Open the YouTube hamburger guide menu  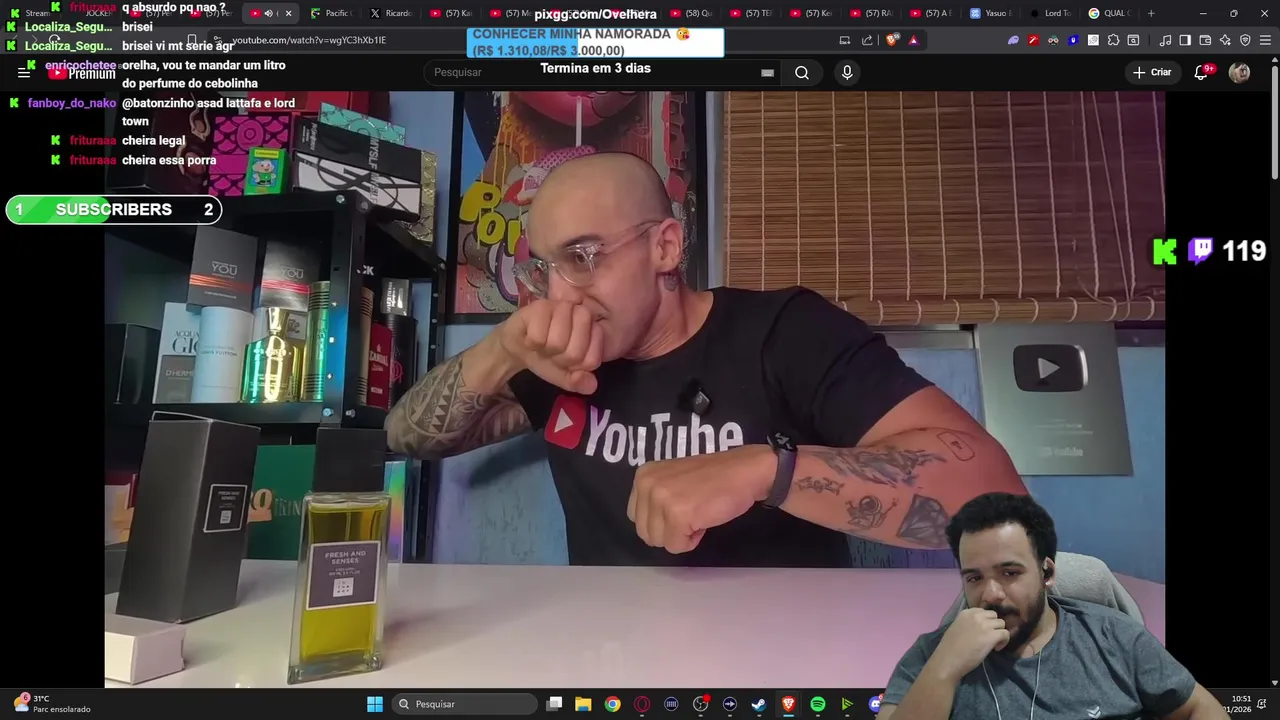24,72
